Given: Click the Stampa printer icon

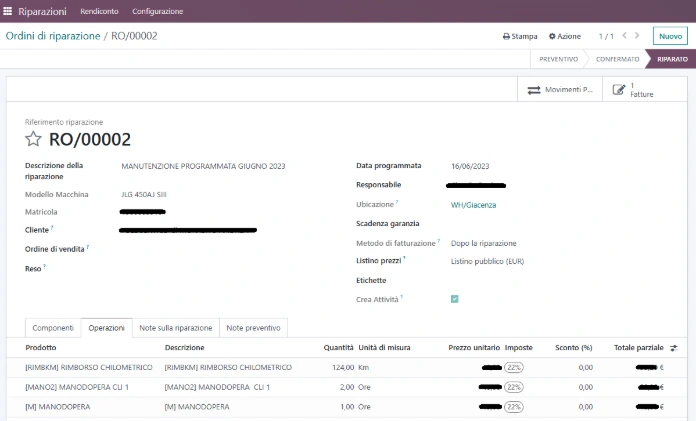Looking at the screenshot, I should pyautogui.click(x=506, y=36).
